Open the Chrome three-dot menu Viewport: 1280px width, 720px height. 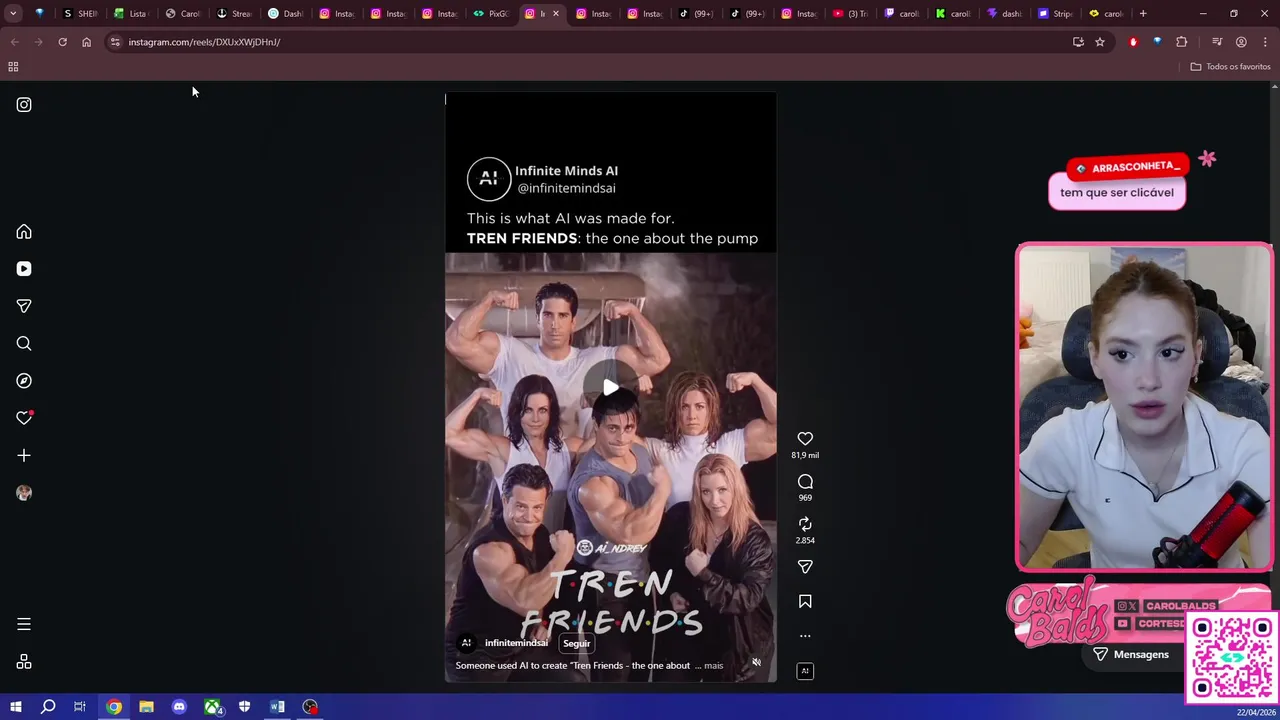(1265, 42)
